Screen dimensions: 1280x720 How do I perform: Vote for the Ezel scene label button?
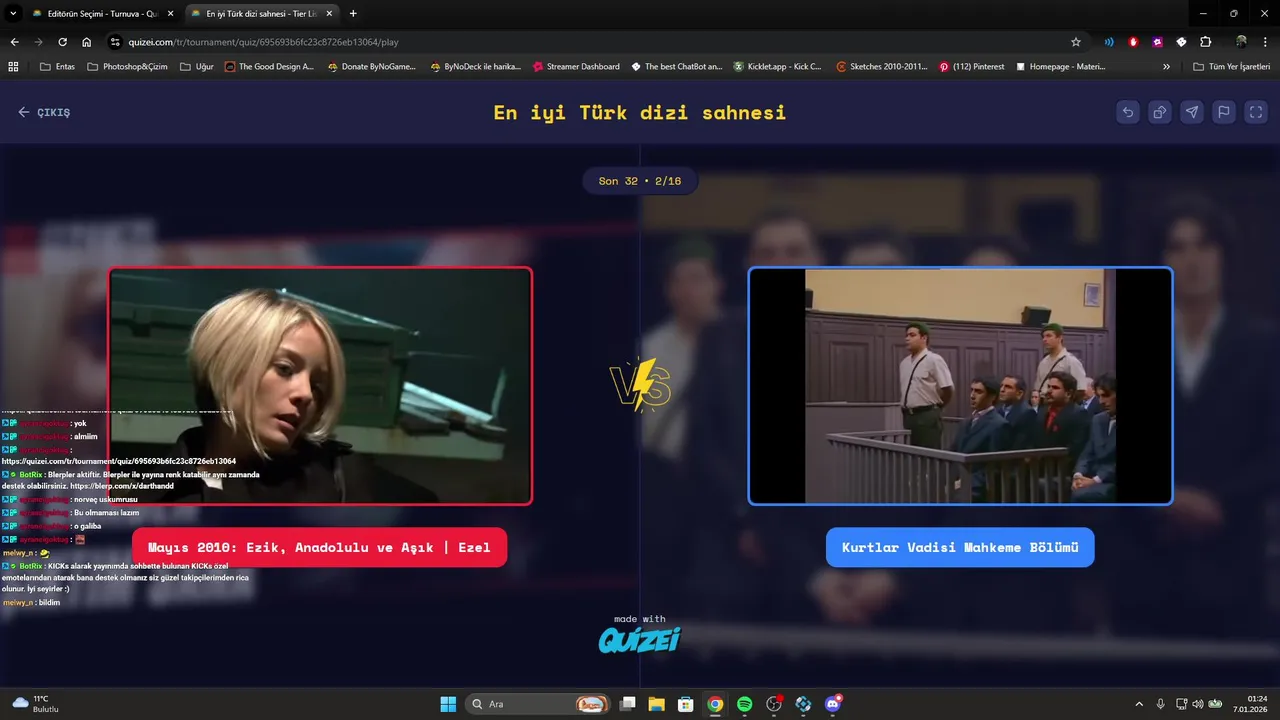pyautogui.click(x=319, y=548)
